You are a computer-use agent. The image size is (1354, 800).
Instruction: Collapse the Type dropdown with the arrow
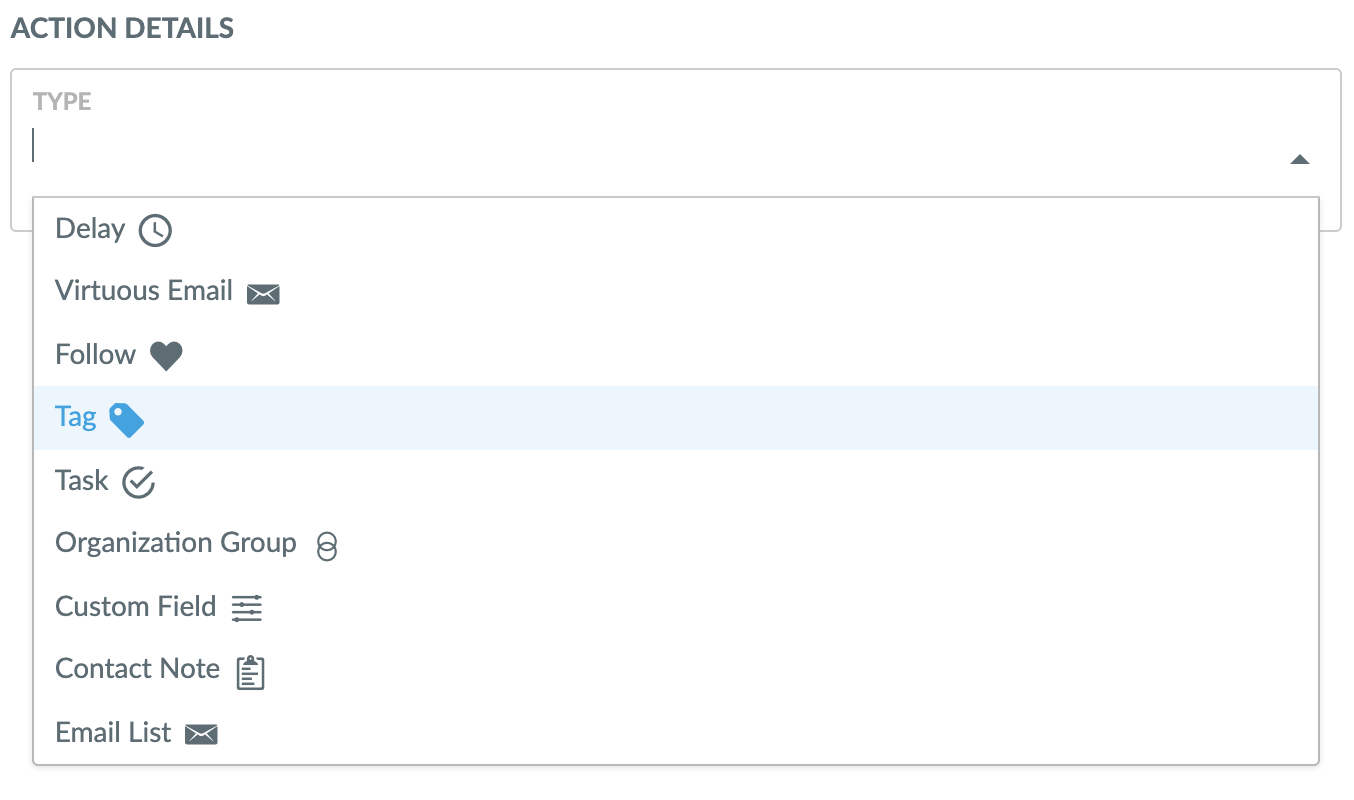tap(1299, 158)
